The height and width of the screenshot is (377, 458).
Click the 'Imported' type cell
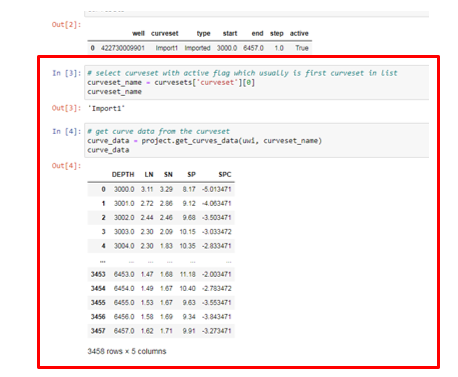point(197,48)
